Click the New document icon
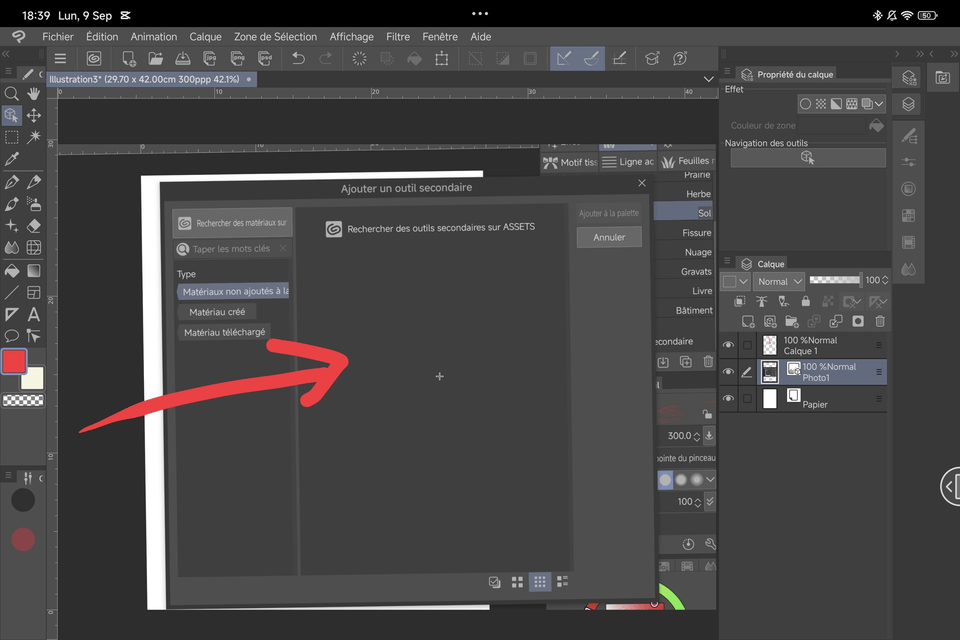This screenshot has width=960, height=640. [x=129, y=59]
